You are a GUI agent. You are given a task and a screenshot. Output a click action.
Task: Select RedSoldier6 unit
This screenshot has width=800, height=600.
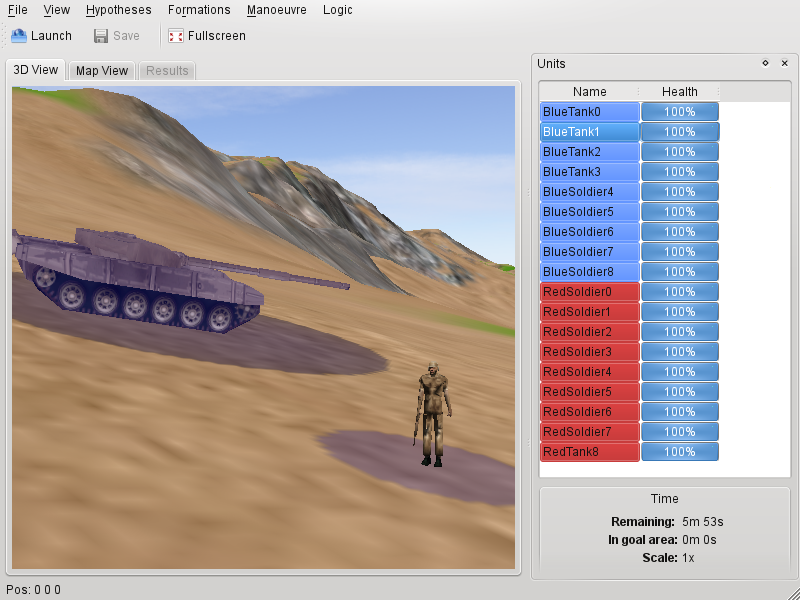(x=589, y=412)
